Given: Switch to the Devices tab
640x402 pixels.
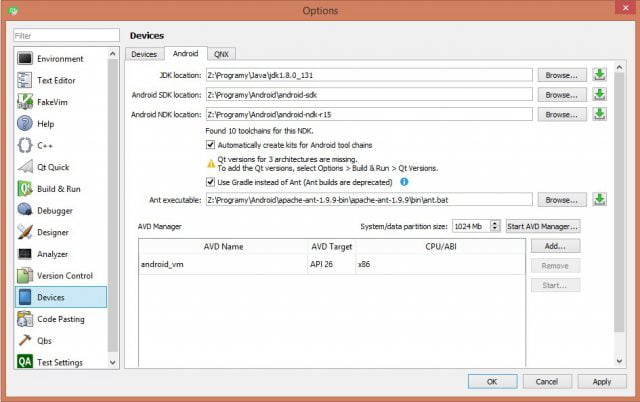Looking at the screenshot, I should coord(144,54).
